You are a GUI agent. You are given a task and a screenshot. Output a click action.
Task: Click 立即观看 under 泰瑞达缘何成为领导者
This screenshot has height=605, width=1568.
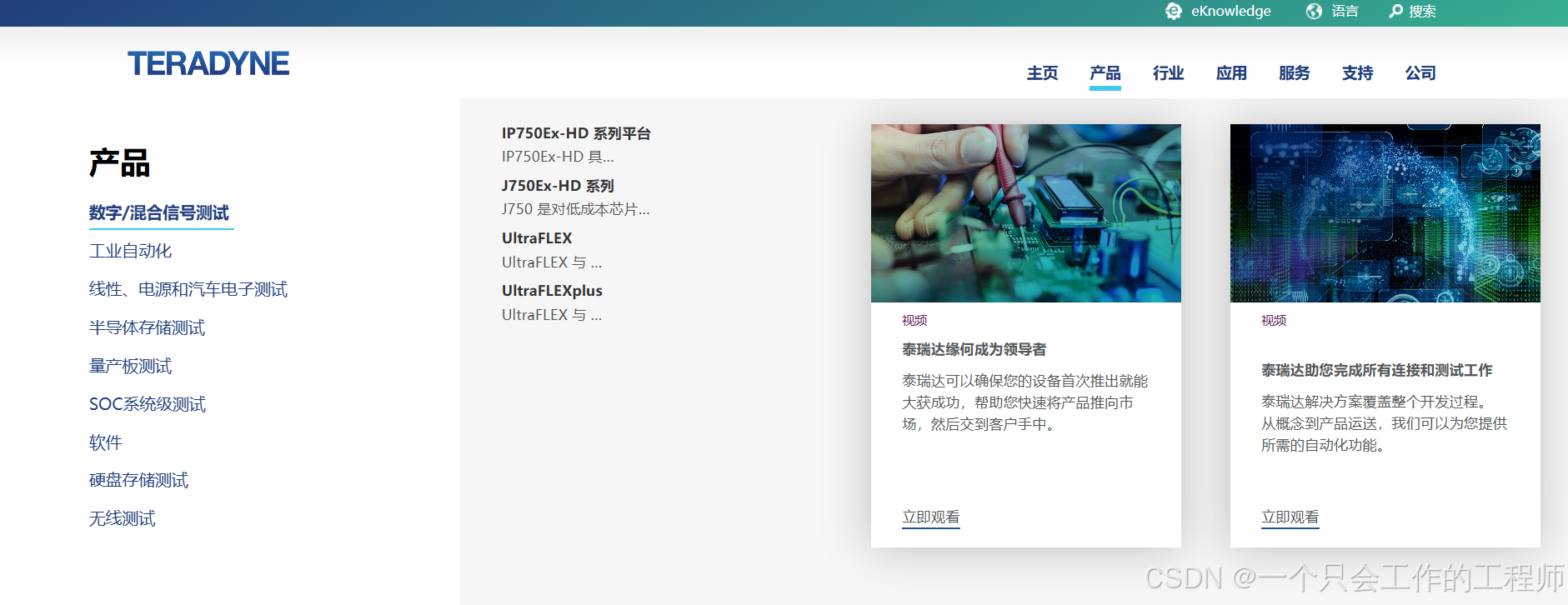pos(931,517)
